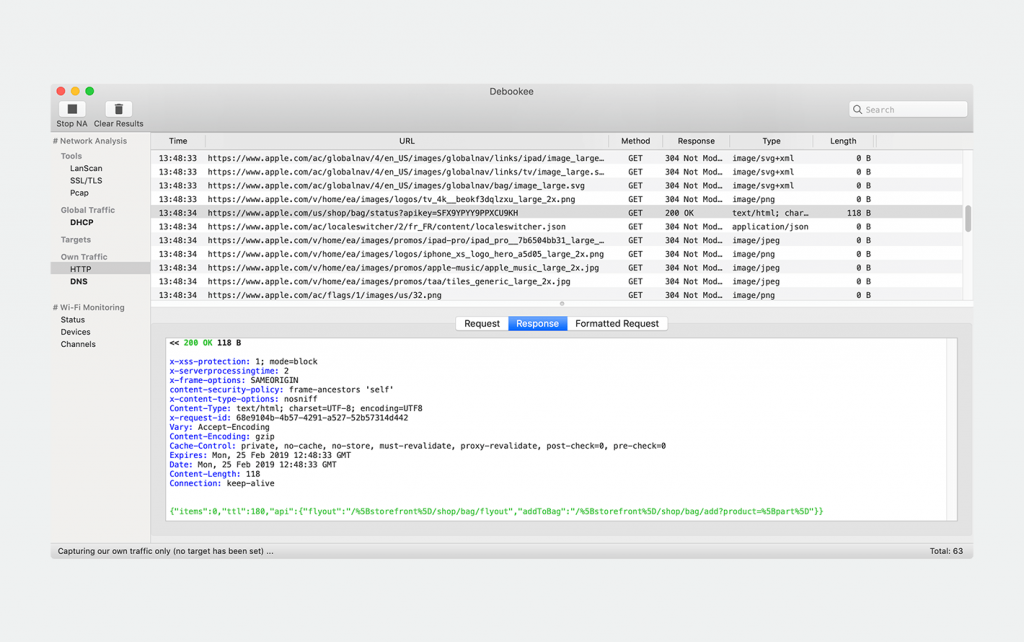Click the # Network Analysis header
This screenshot has height=642, width=1024.
pos(89,141)
